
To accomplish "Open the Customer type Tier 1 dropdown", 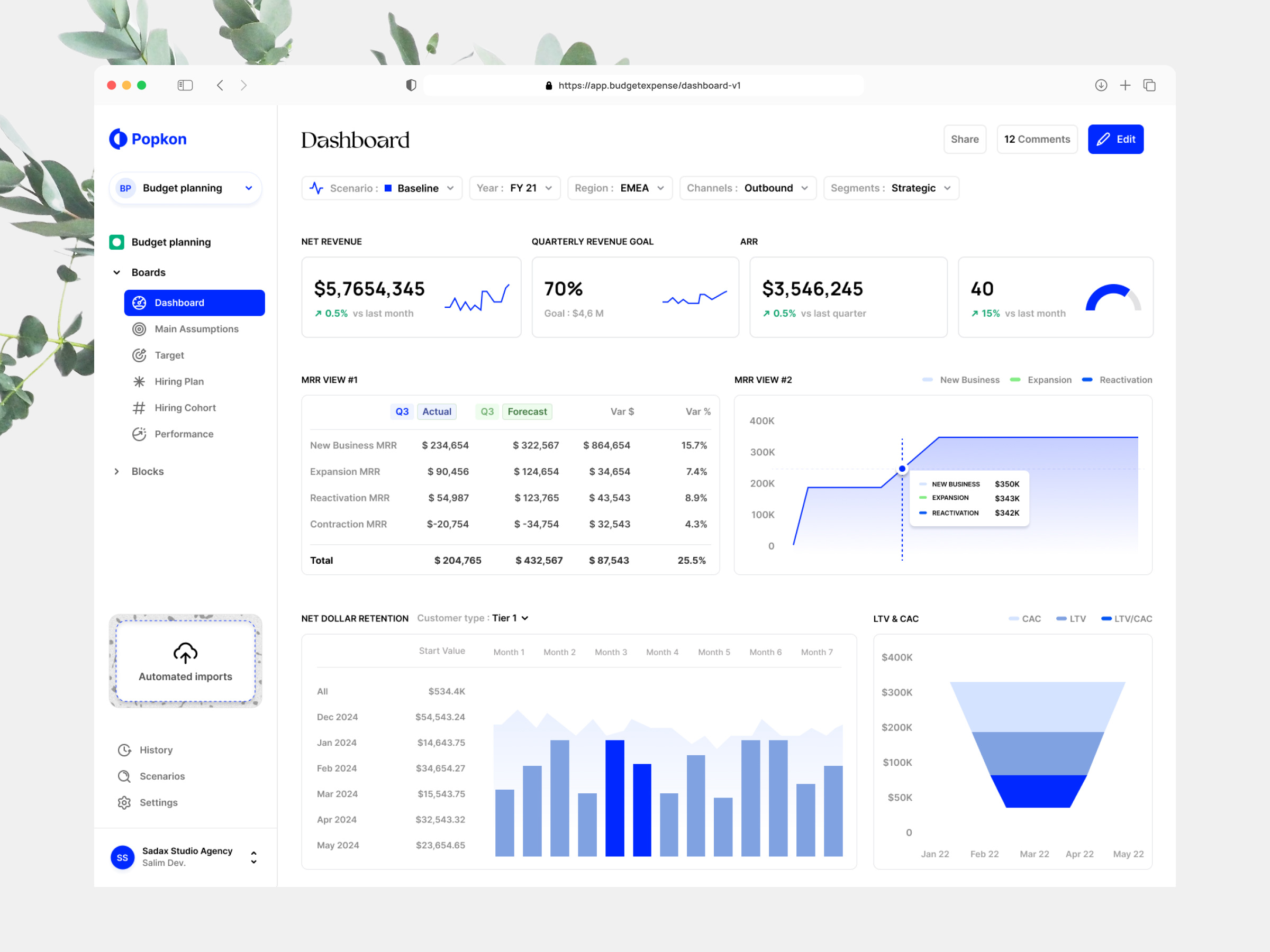I will 510,618.
